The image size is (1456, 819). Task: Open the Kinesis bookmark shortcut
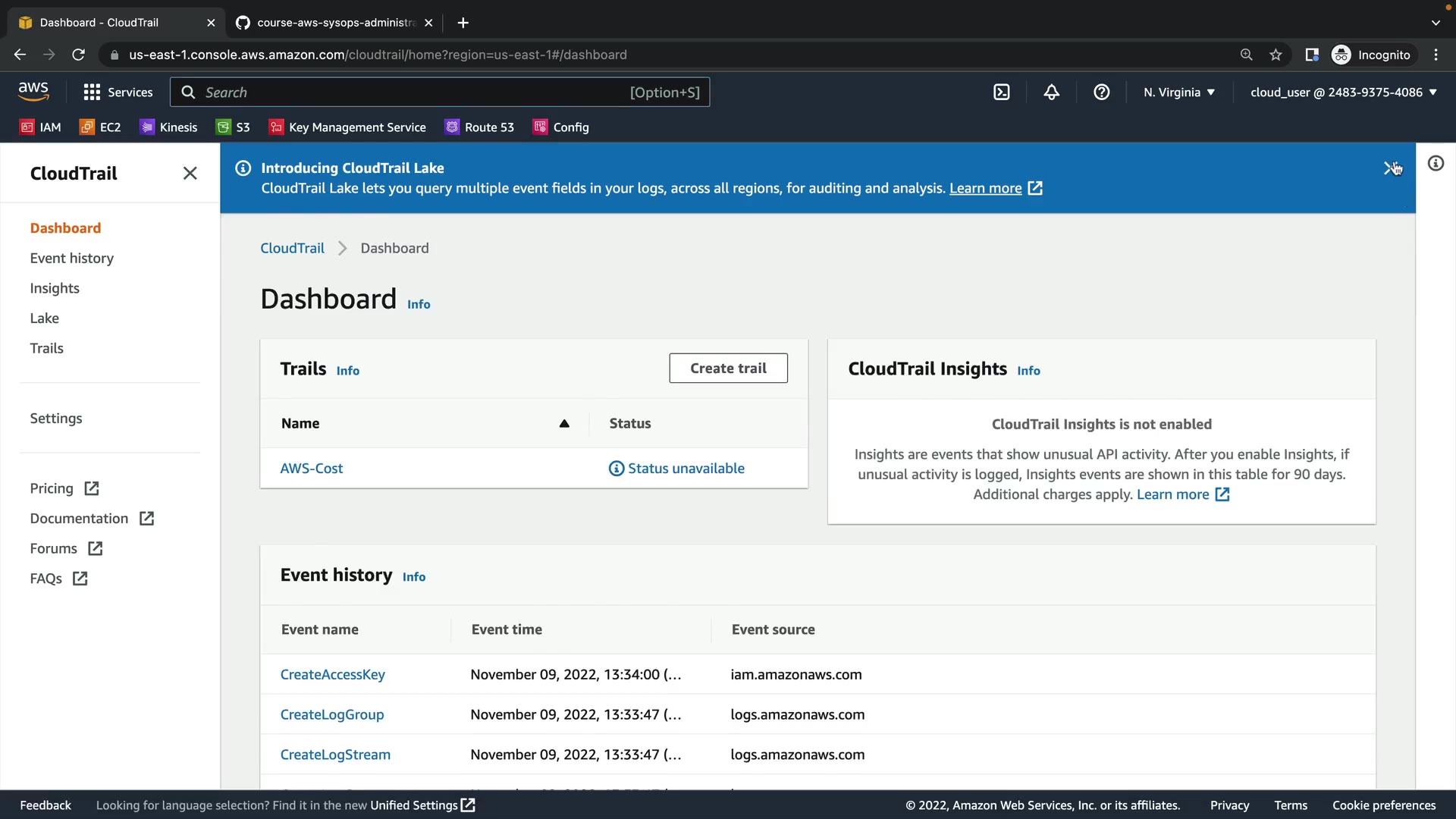point(168,127)
